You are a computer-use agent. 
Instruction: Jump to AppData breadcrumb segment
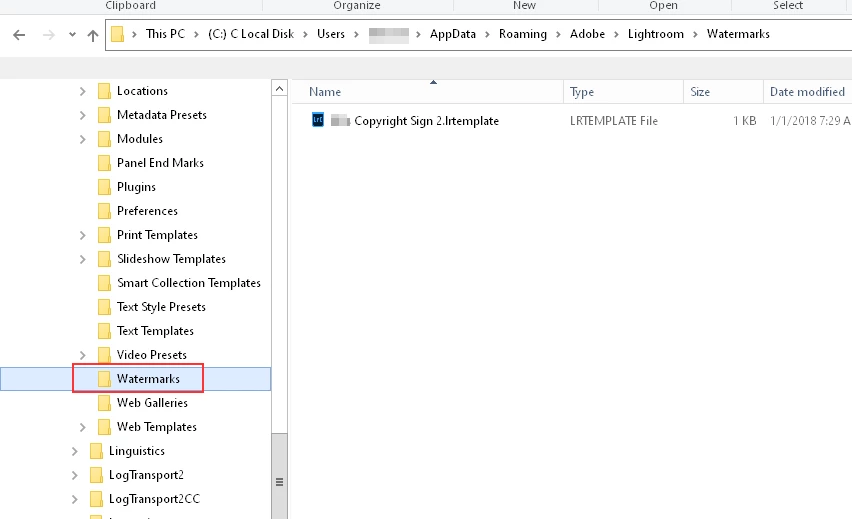pos(453,34)
